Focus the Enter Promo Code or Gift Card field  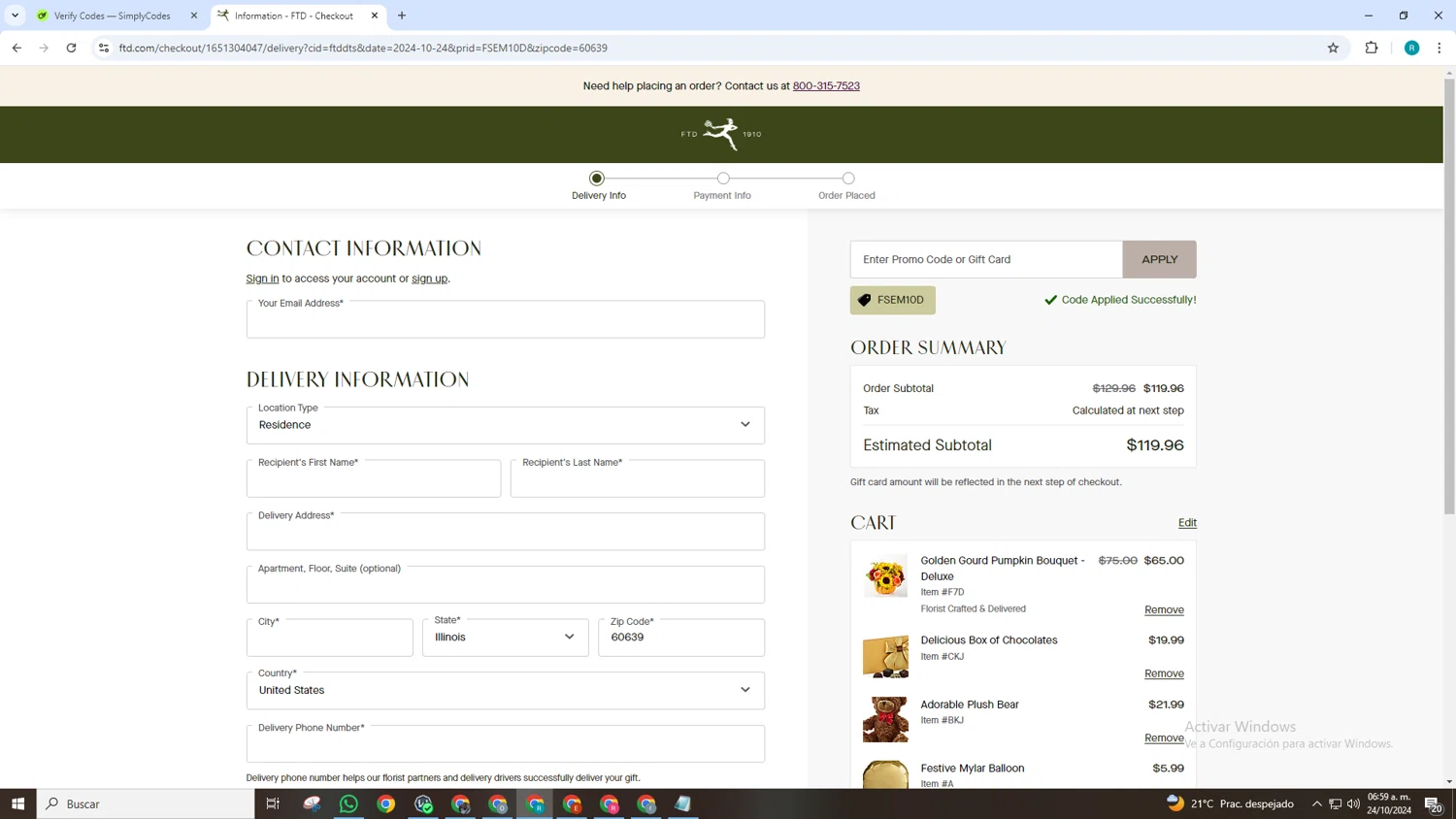coord(986,259)
